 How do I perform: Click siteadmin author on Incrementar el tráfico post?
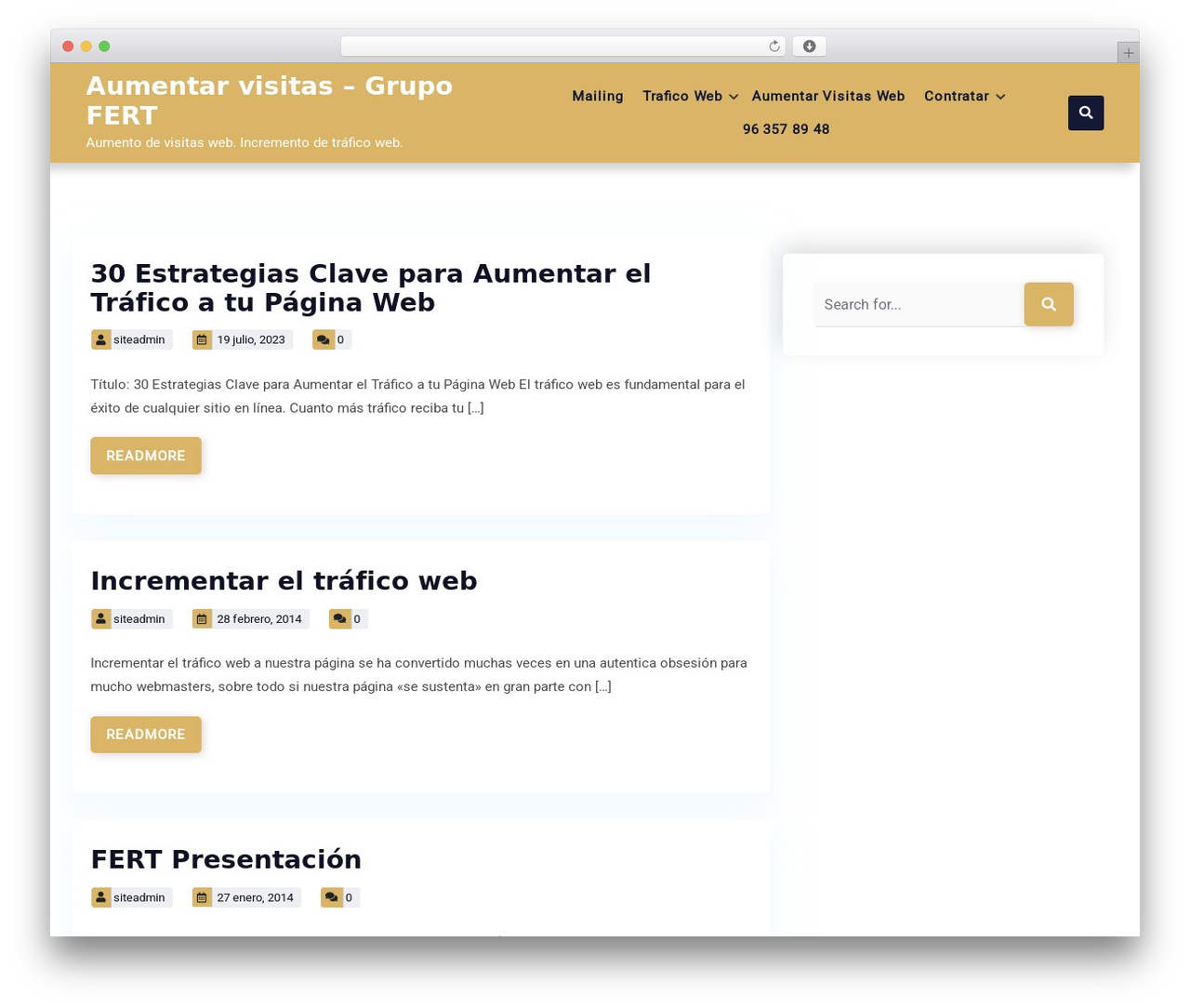(x=139, y=618)
